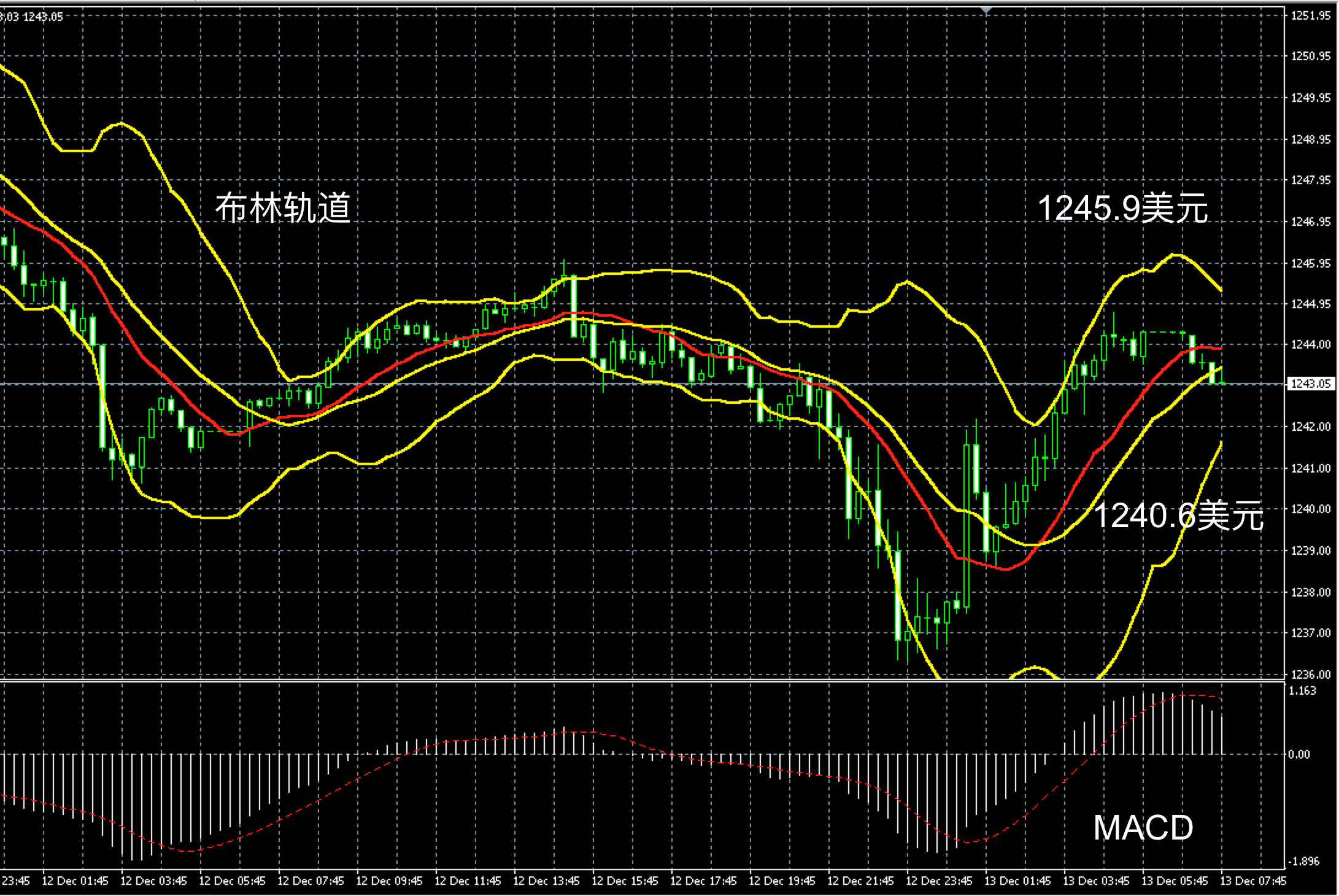Viewport: 1339px width, 896px height.
Task: Click the 12 Dec 13:45 time label
Action: point(546,881)
